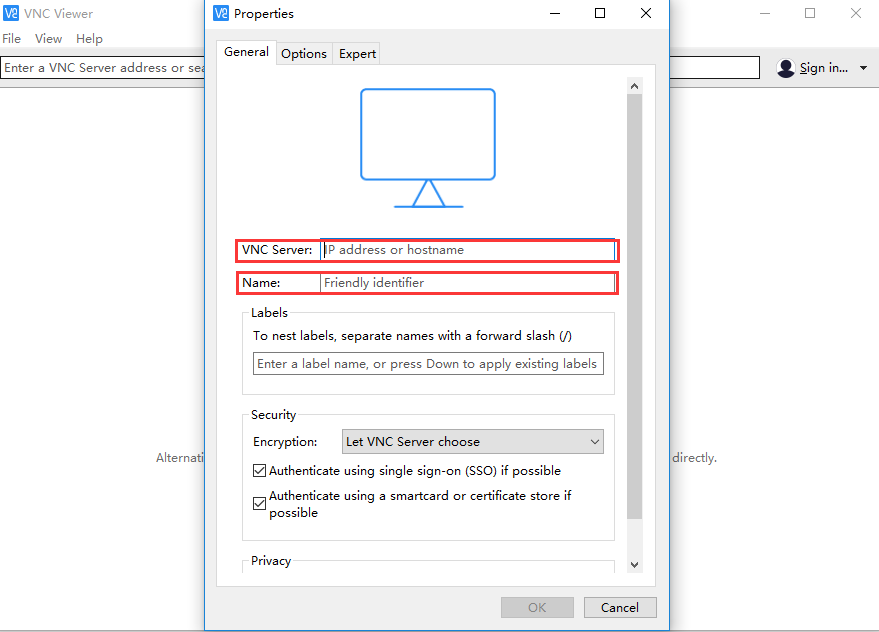Image resolution: width=879 pixels, height=632 pixels.
Task: Click the VNC Viewer logo in main title bar
Action: pyautogui.click(x=12, y=13)
